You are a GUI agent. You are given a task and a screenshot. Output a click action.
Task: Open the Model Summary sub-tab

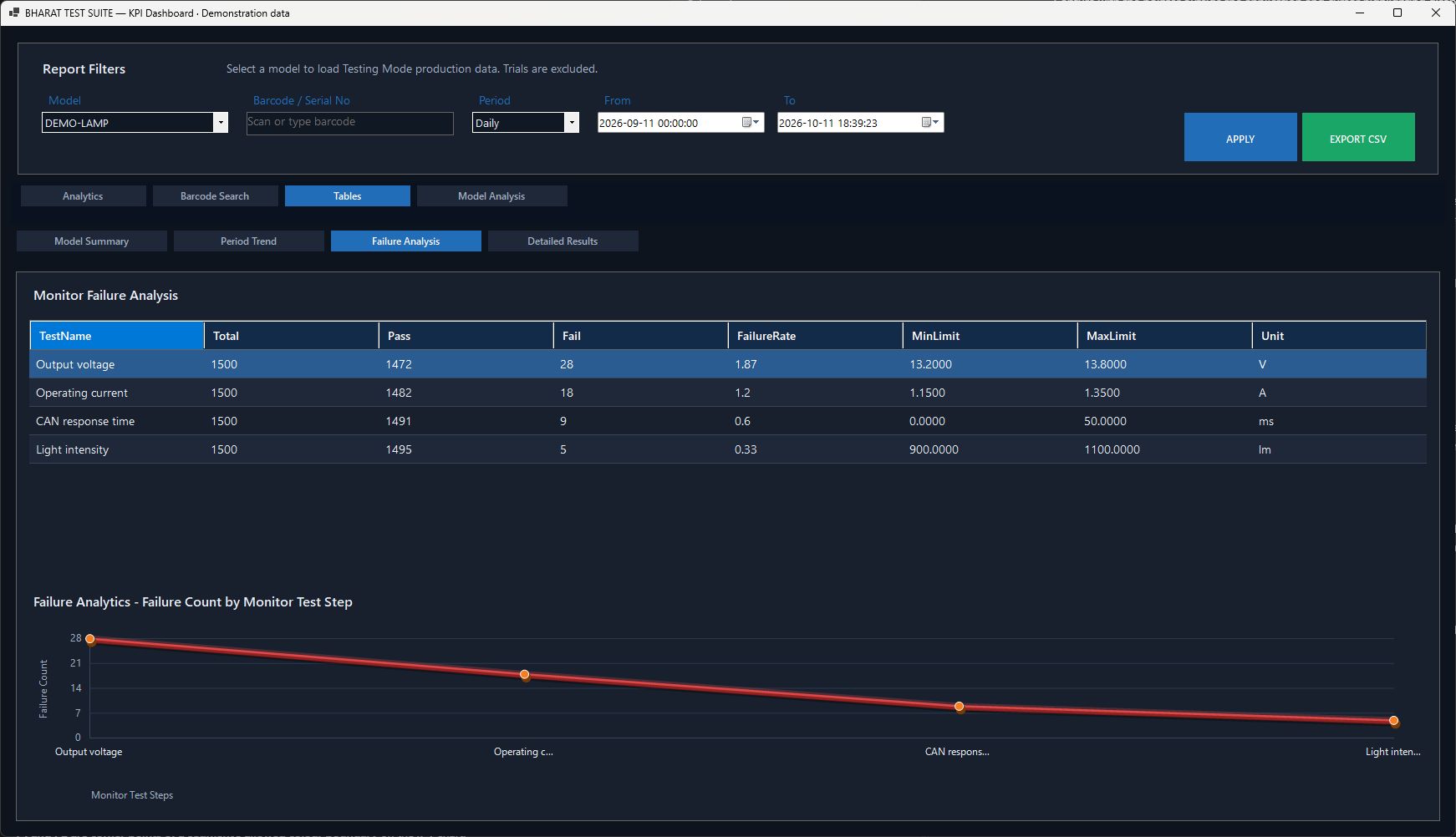[x=92, y=241]
